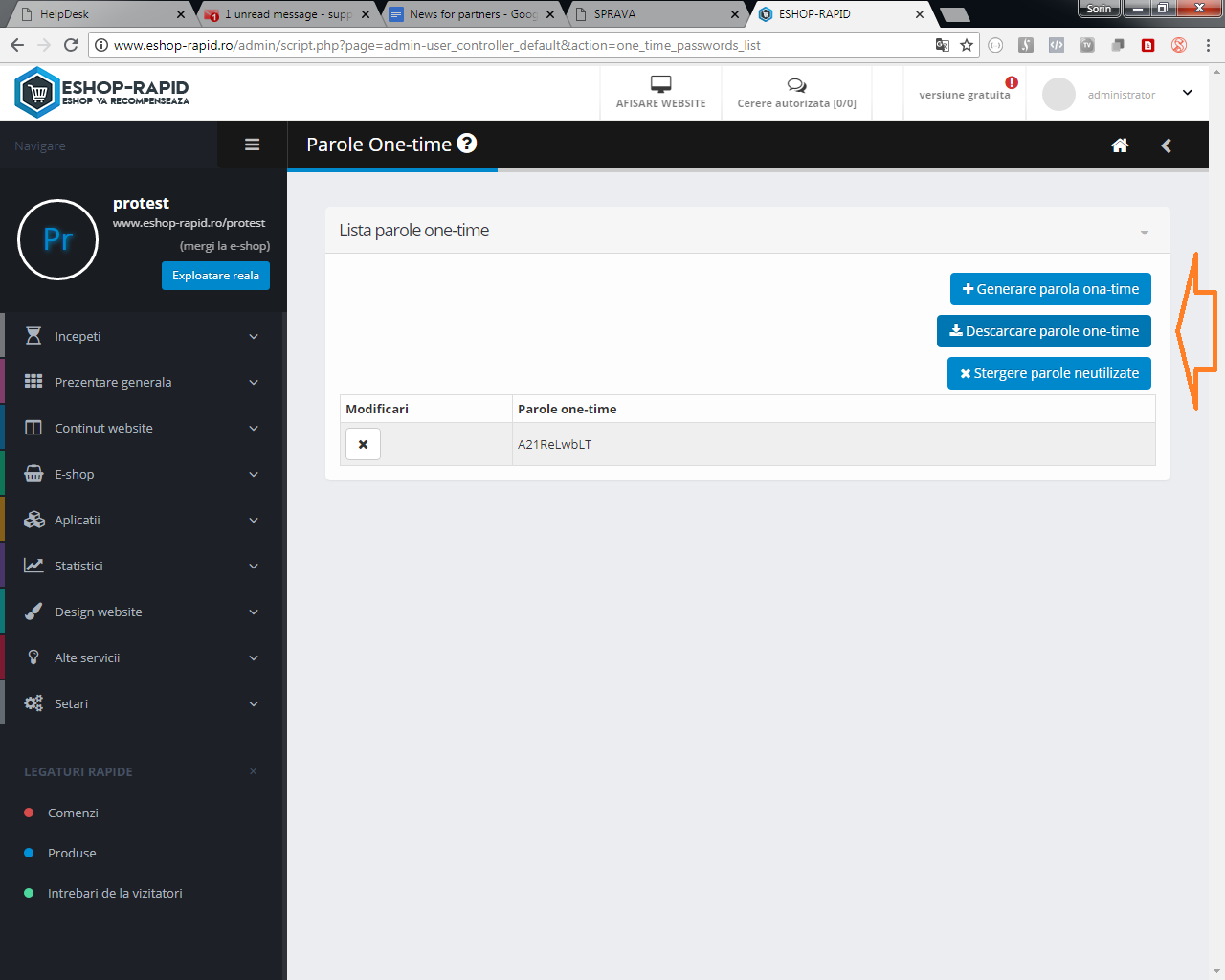Reload the page in Chrome
Screen dimensions: 1225x980
click(71, 45)
